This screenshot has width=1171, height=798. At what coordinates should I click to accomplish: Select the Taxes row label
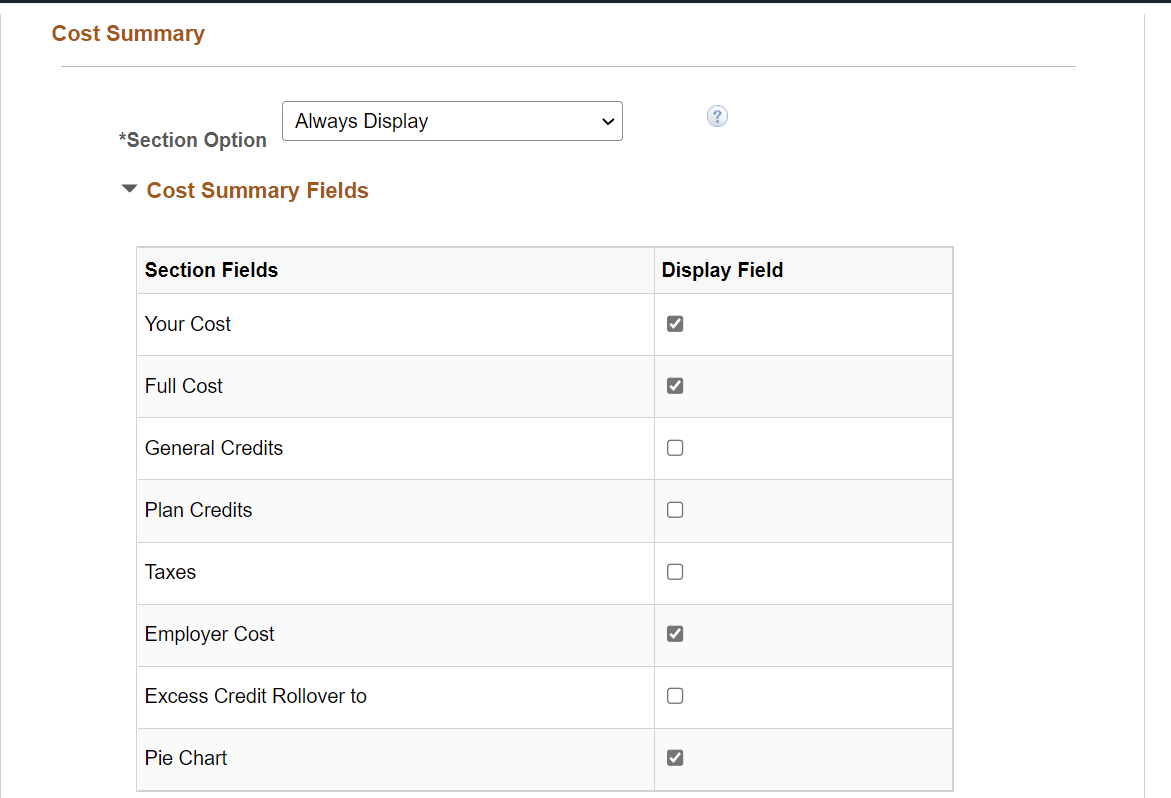(170, 572)
